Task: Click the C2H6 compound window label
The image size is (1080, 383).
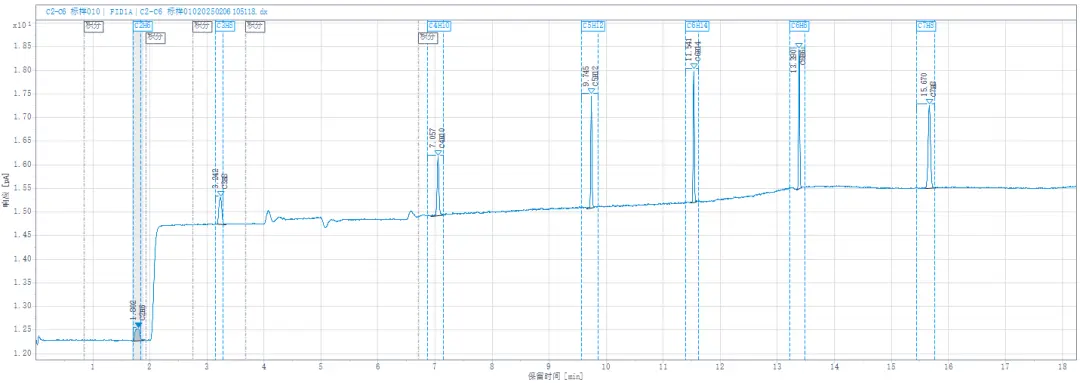Action: (143, 25)
